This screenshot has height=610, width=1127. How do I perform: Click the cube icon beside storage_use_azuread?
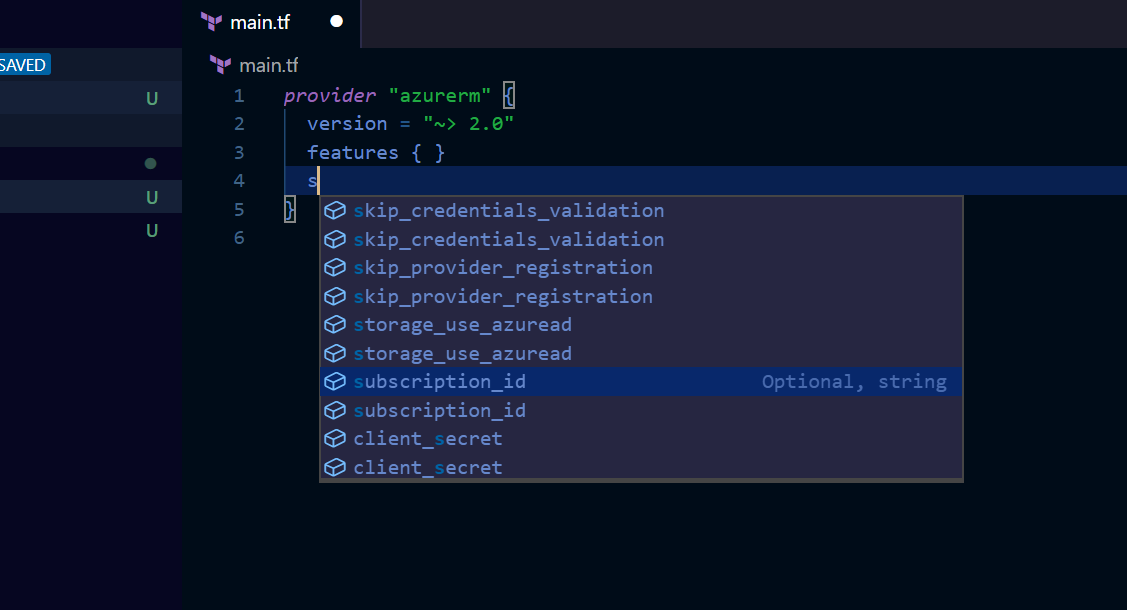coord(335,324)
